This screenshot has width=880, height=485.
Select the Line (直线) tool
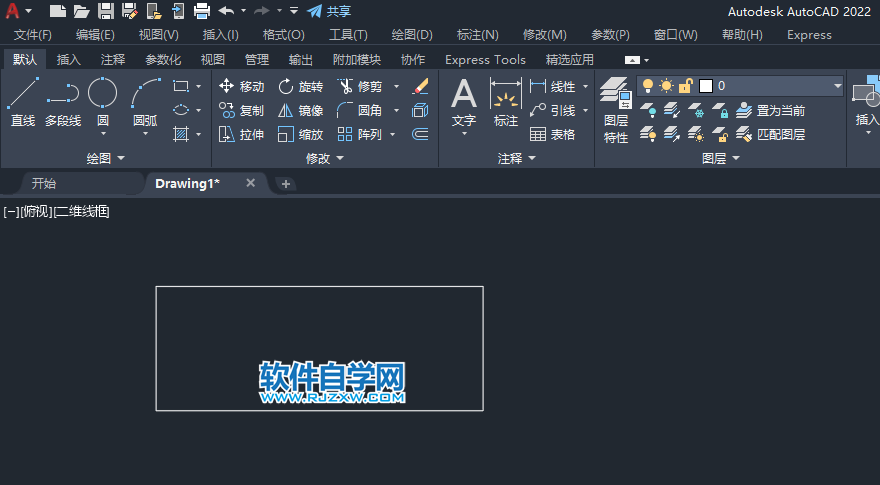click(23, 102)
